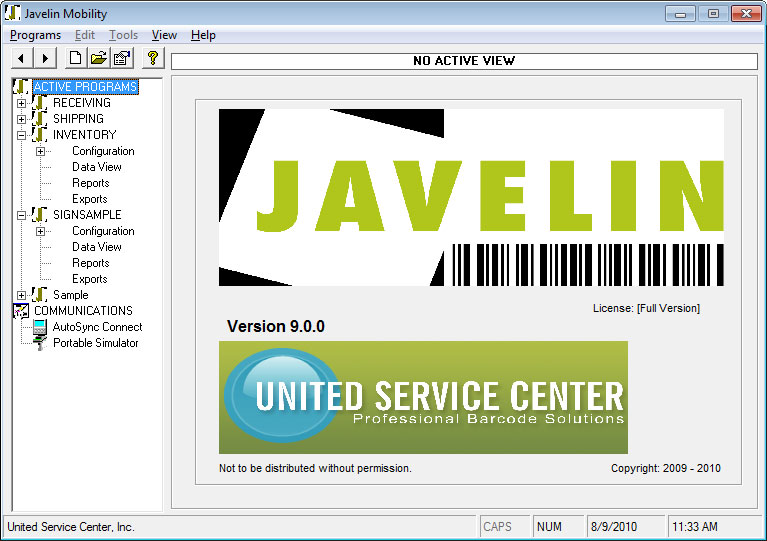Select Configuration under INVENTORY

[103, 151]
